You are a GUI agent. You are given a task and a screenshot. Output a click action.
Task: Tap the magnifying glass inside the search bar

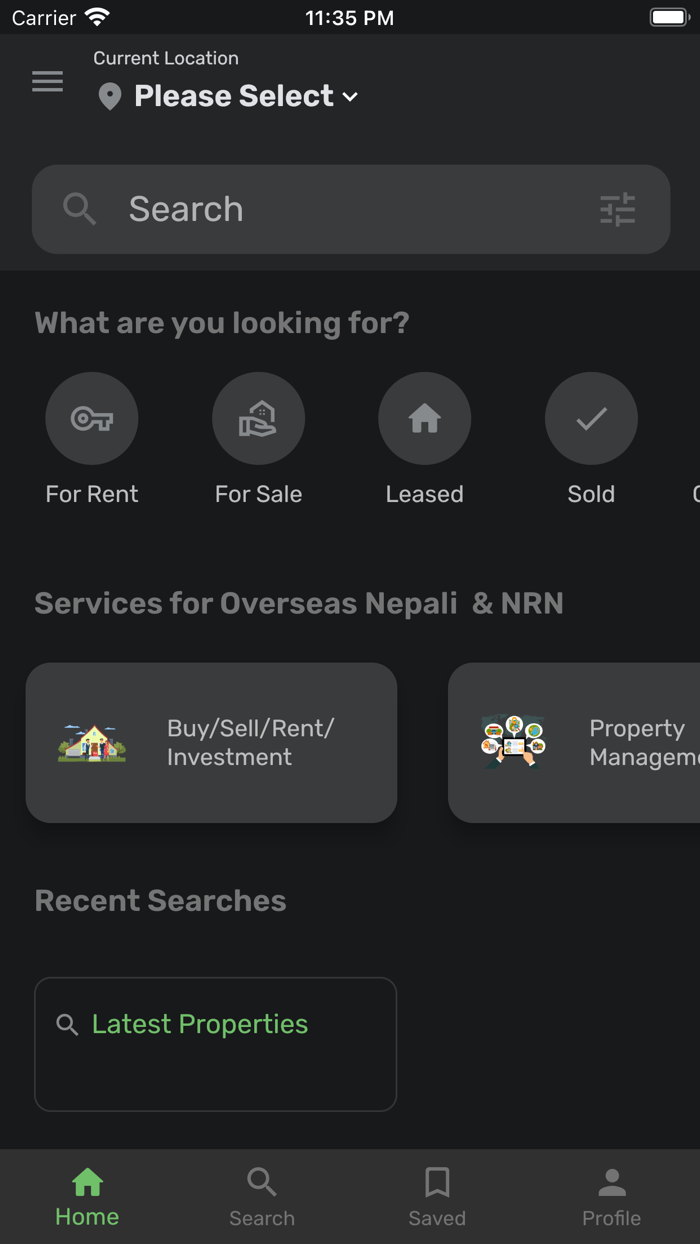click(80, 209)
